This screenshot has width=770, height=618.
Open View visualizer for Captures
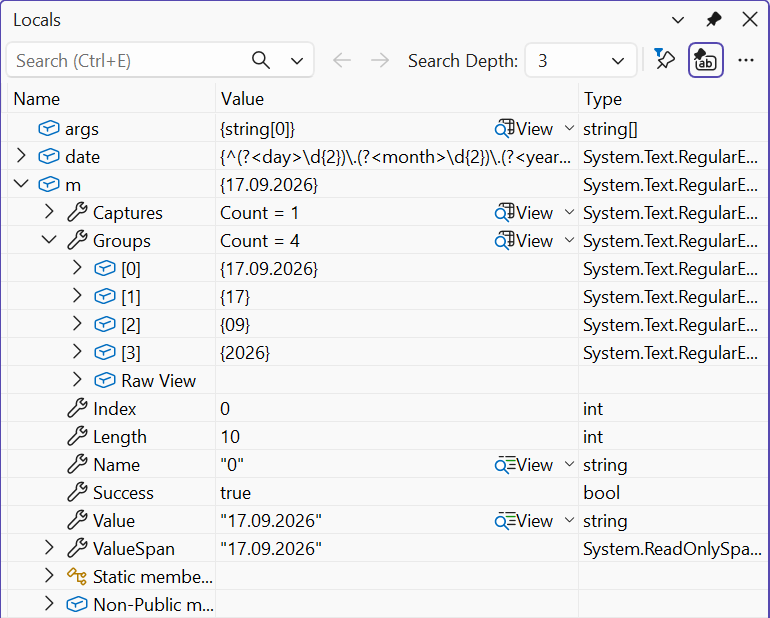(523, 213)
